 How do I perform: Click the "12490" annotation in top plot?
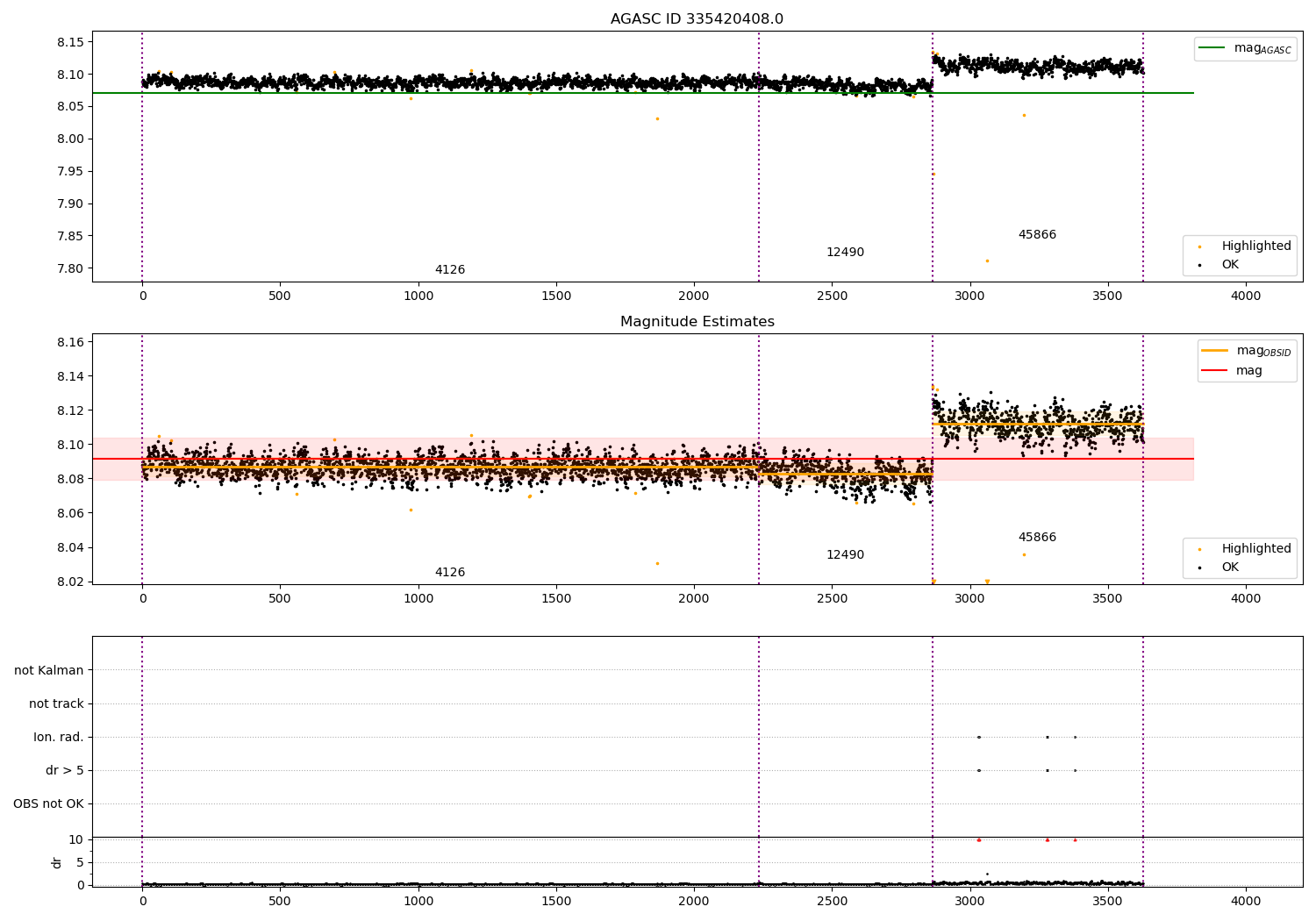click(x=845, y=253)
